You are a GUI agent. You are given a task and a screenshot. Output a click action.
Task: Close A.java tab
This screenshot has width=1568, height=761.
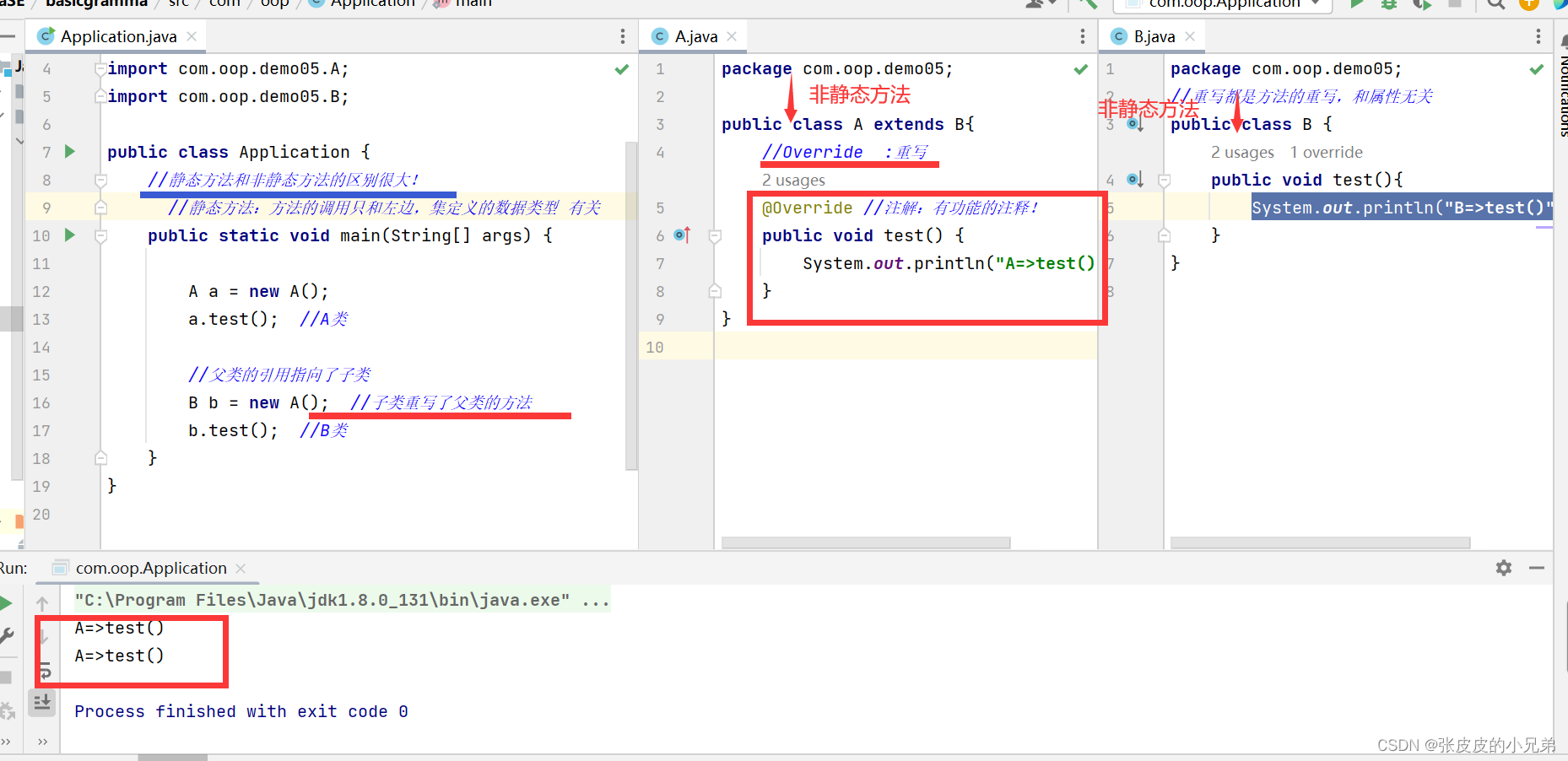732,36
